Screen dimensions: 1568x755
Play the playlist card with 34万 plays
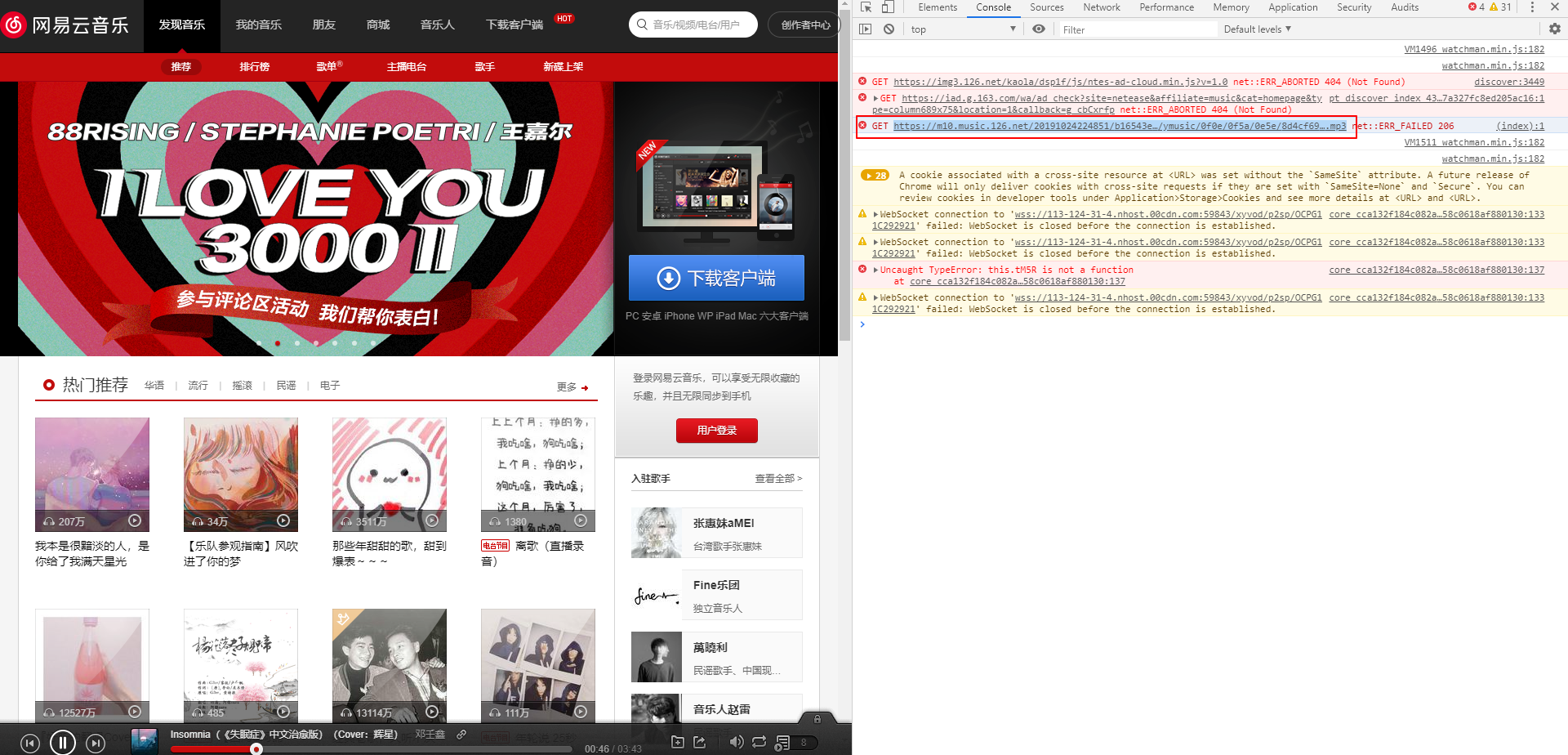pyautogui.click(x=283, y=520)
